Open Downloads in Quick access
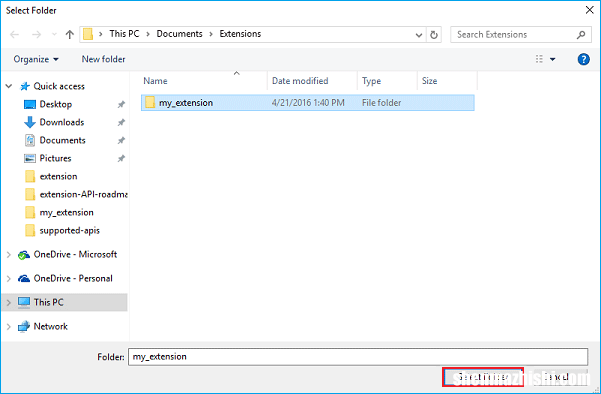This screenshot has width=601, height=394. (x=62, y=122)
